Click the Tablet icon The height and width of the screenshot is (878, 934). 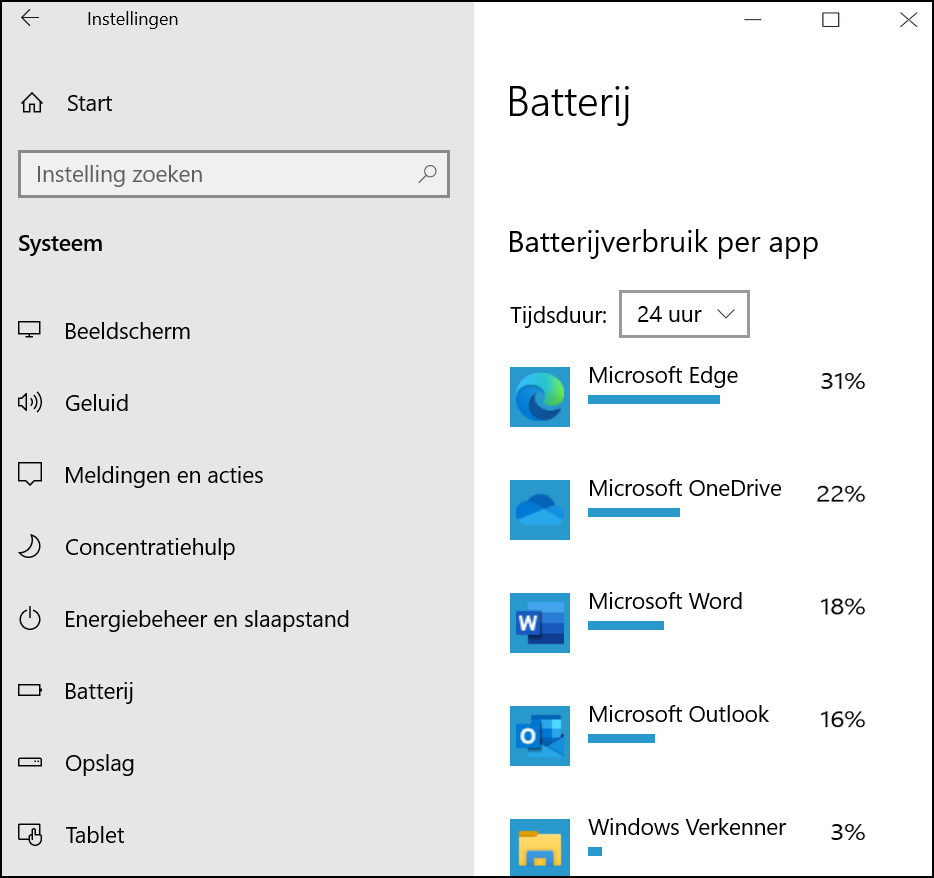point(30,834)
